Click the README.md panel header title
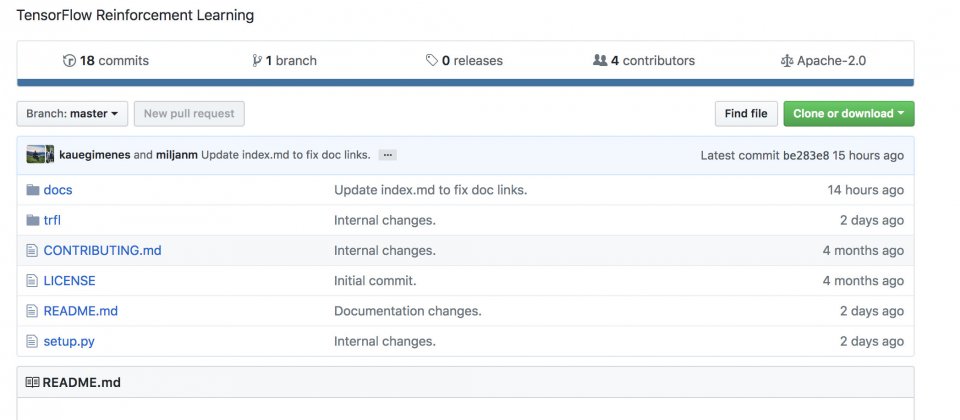Screen dimensions: 960x420 coord(81,383)
